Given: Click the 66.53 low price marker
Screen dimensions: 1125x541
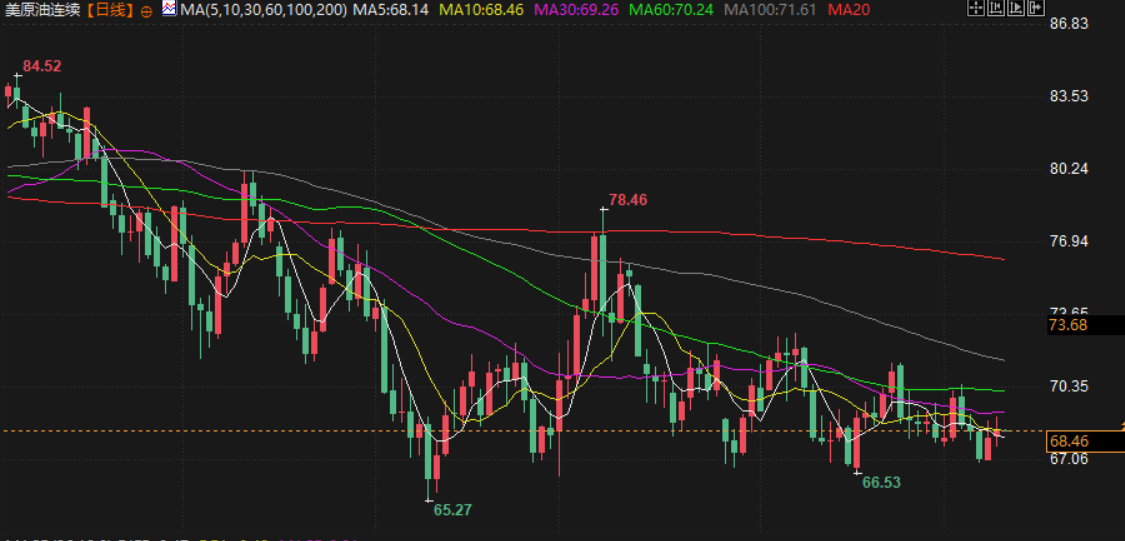Looking at the screenshot, I should 881,482.
